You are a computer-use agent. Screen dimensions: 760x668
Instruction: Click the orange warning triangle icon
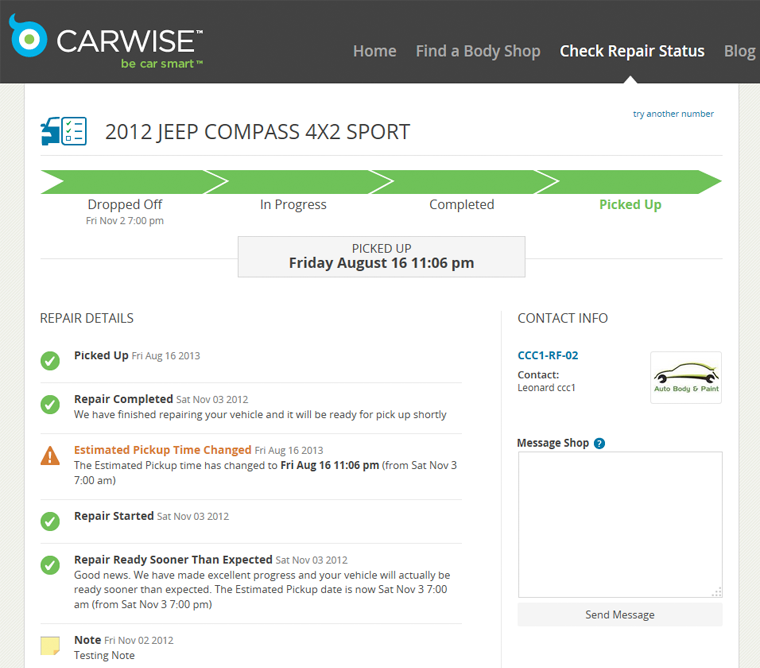click(50, 456)
